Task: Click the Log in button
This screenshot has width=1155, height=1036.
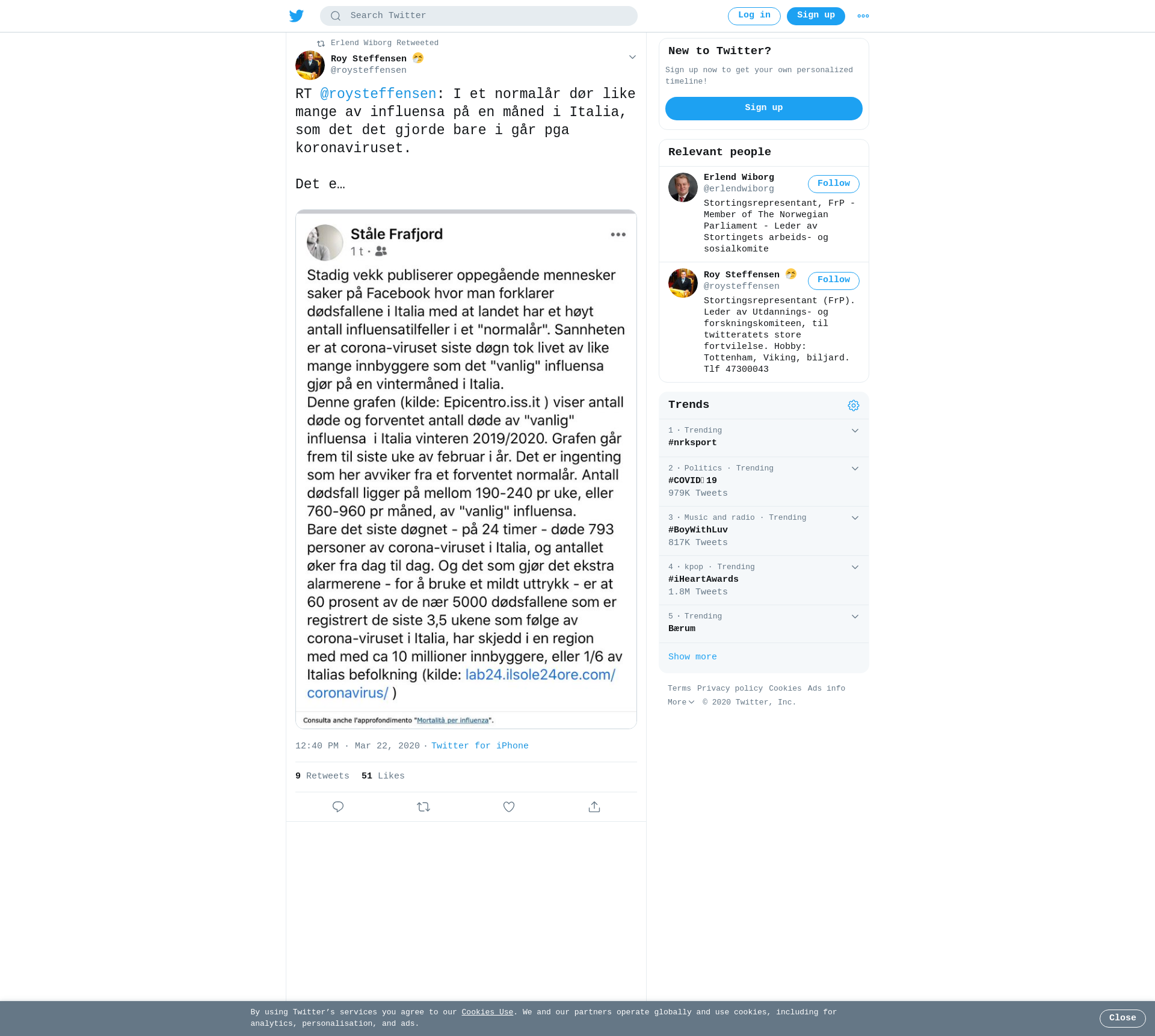Action: [754, 16]
